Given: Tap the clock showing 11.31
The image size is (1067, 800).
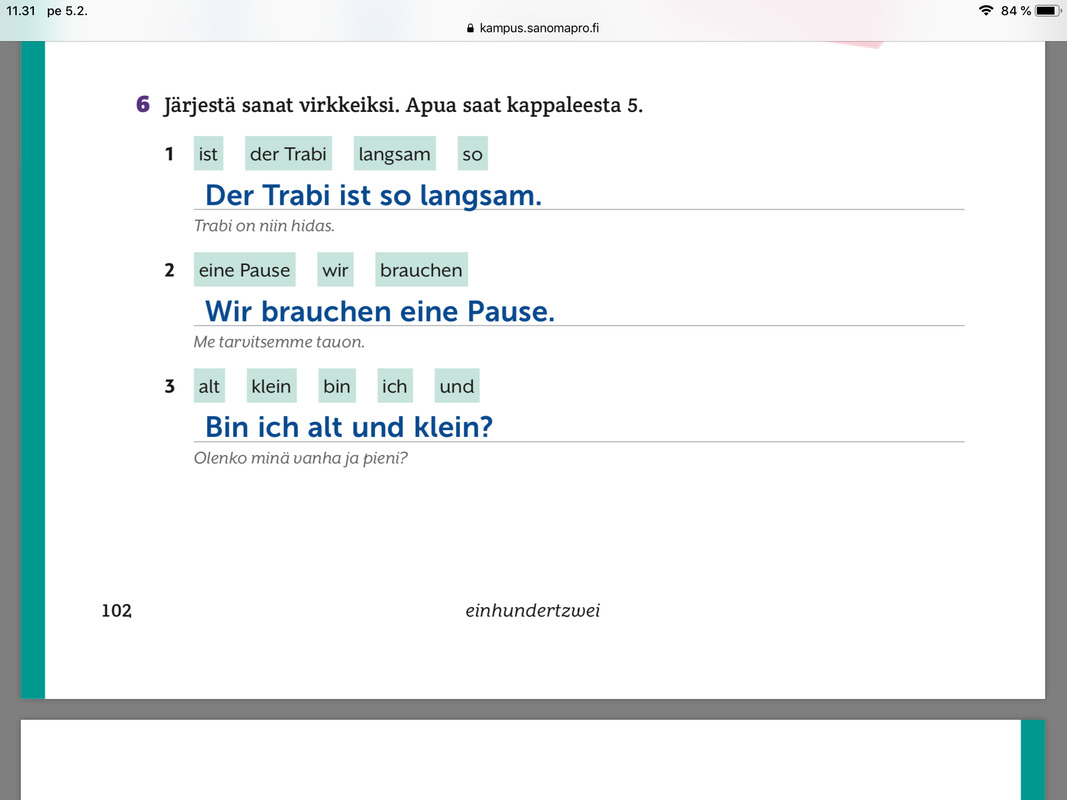Looking at the screenshot, I should pos(20,11).
